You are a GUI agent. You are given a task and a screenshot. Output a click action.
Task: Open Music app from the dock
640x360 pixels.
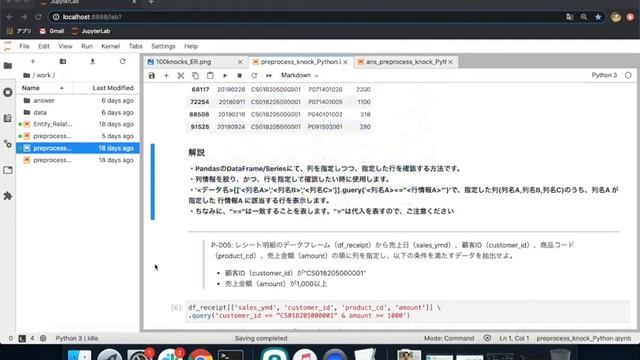(305, 355)
